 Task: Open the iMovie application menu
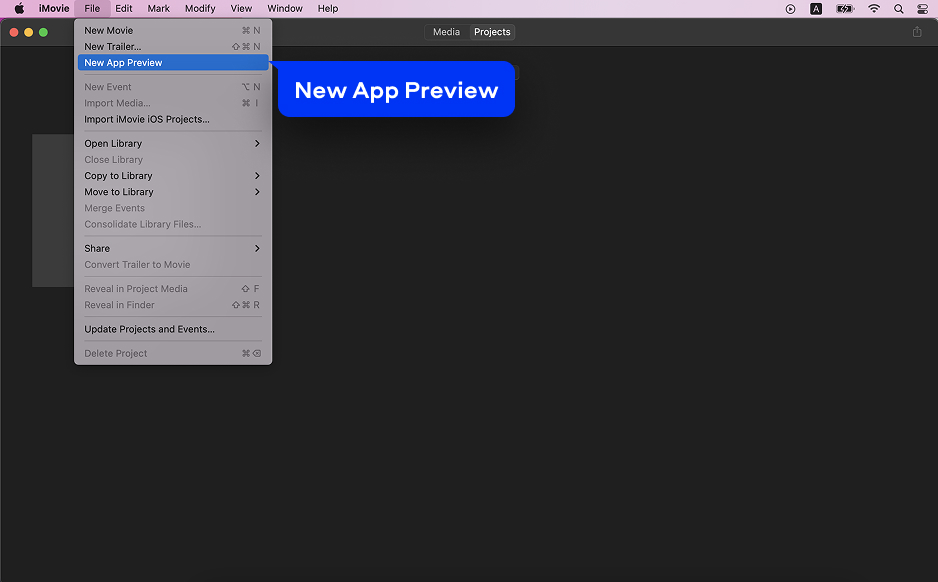[54, 8]
